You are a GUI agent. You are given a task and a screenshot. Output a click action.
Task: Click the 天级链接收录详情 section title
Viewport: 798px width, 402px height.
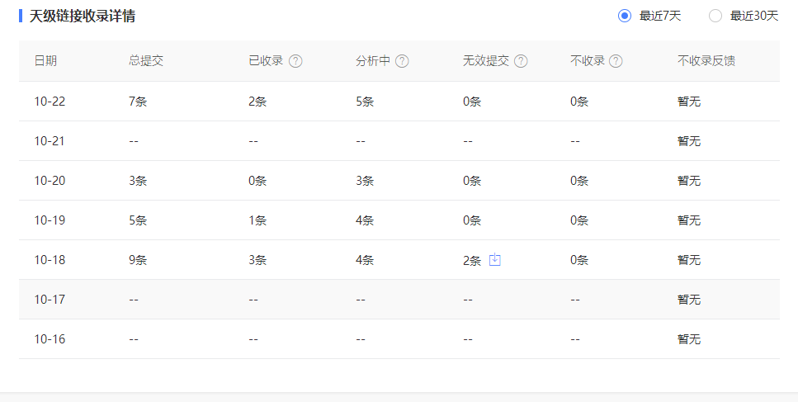point(83,16)
